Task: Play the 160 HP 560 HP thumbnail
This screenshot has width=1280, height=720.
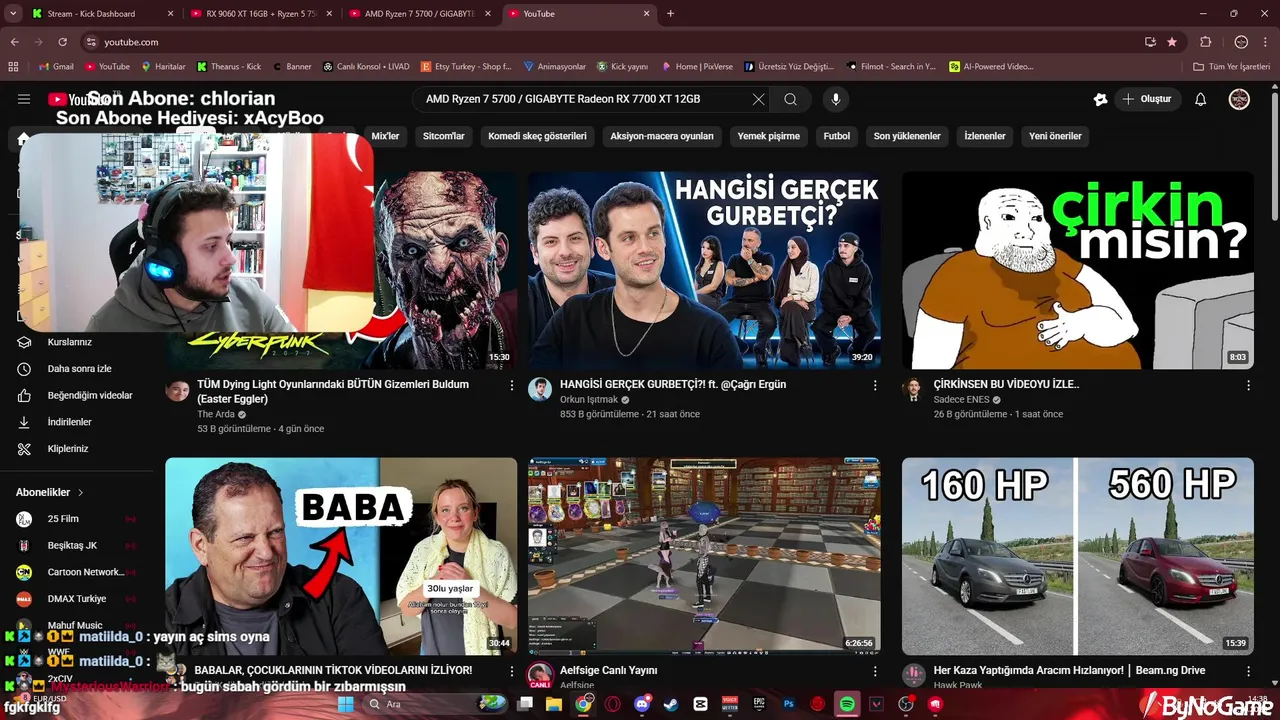Action: 1077,556
